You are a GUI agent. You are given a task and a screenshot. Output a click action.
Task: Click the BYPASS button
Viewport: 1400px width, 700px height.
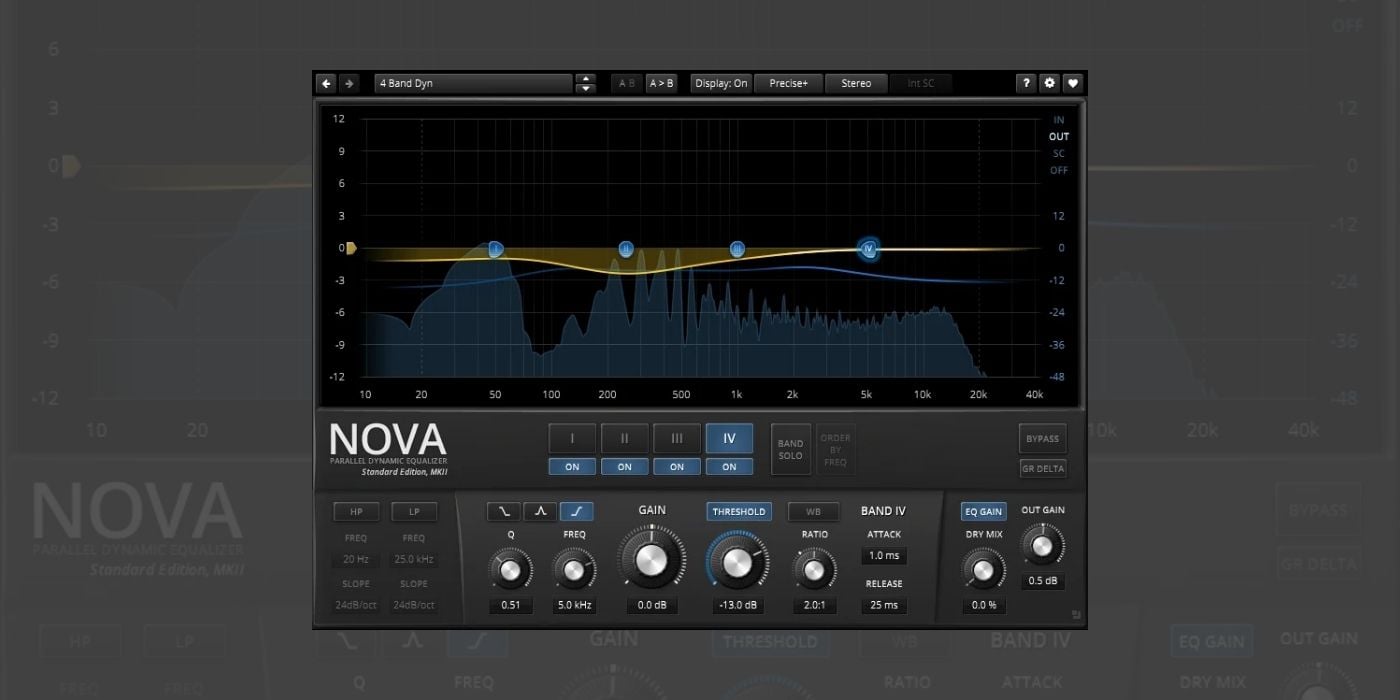[1042, 439]
